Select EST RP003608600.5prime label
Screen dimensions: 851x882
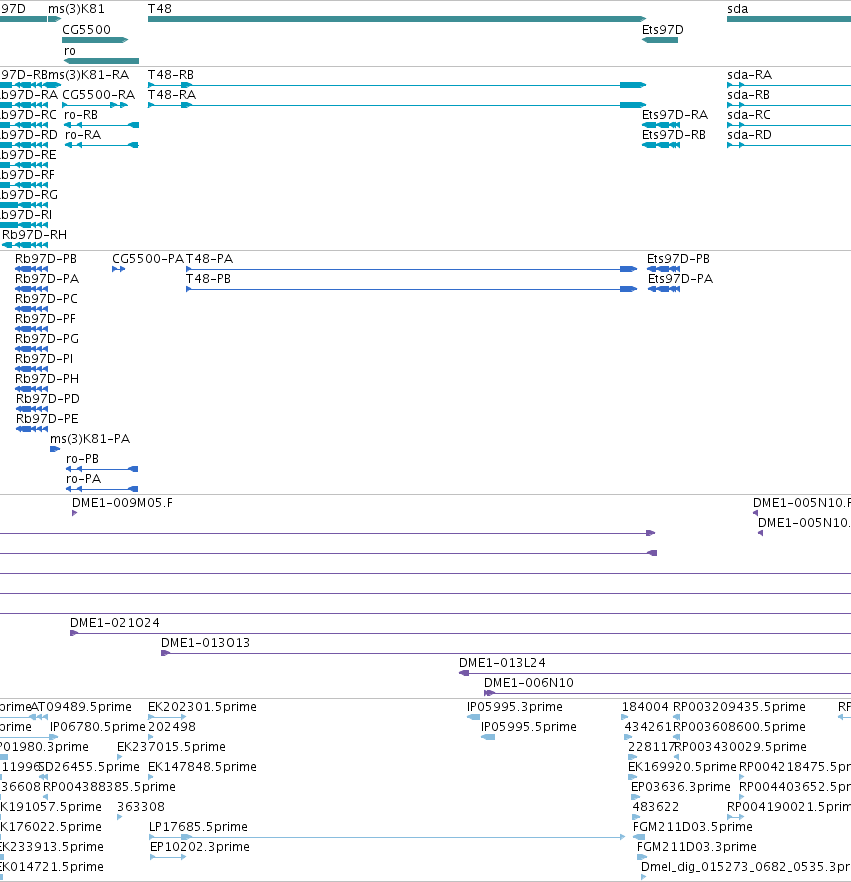coord(739,727)
